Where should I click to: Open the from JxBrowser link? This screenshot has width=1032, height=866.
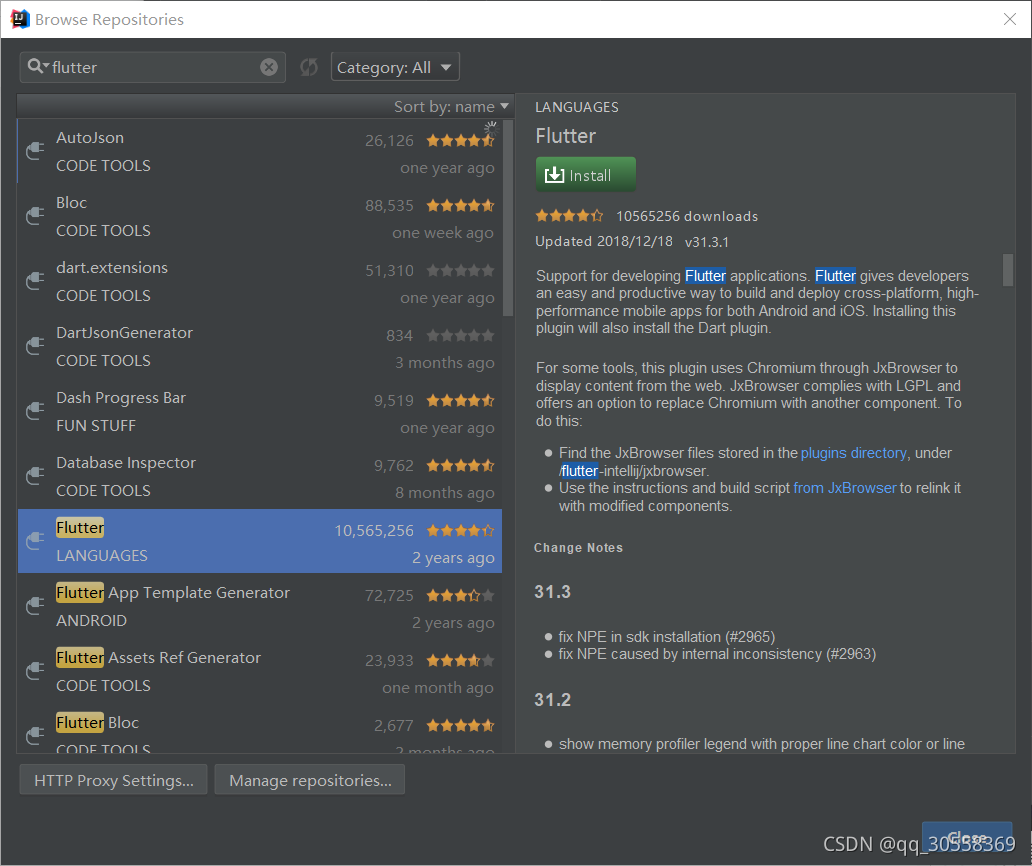844,488
